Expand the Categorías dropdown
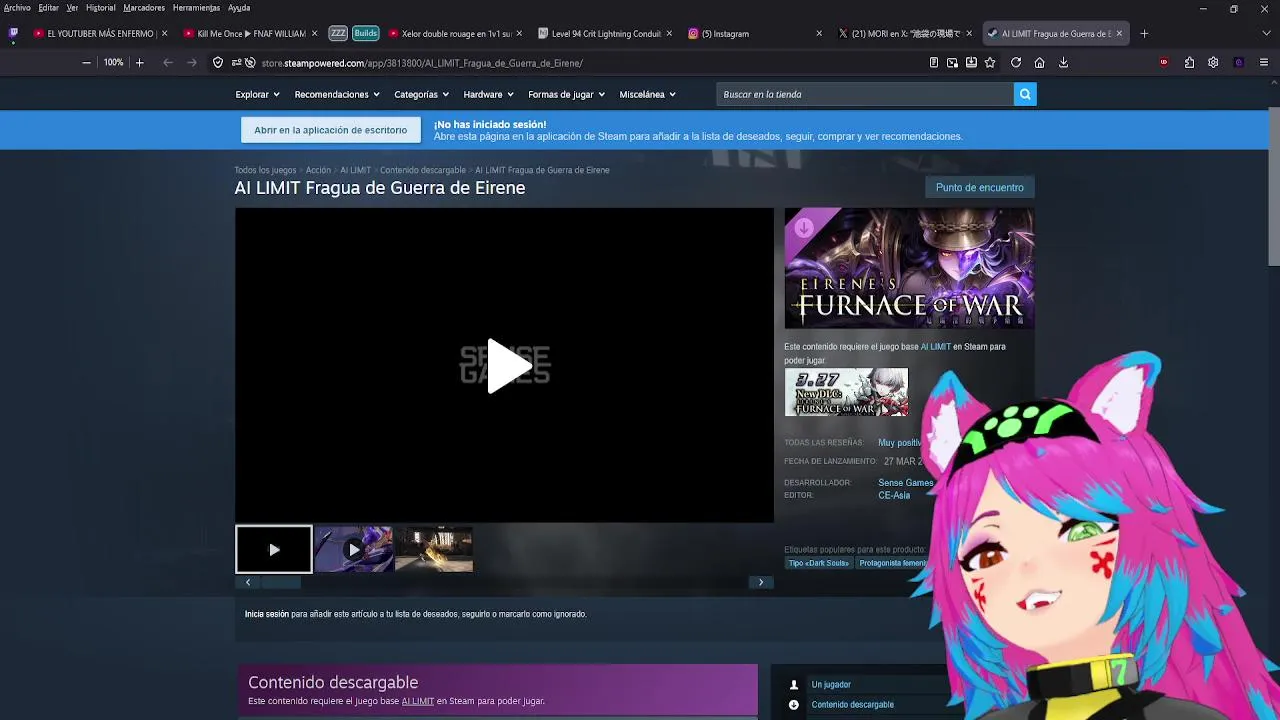The width and height of the screenshot is (1280, 720). click(421, 94)
